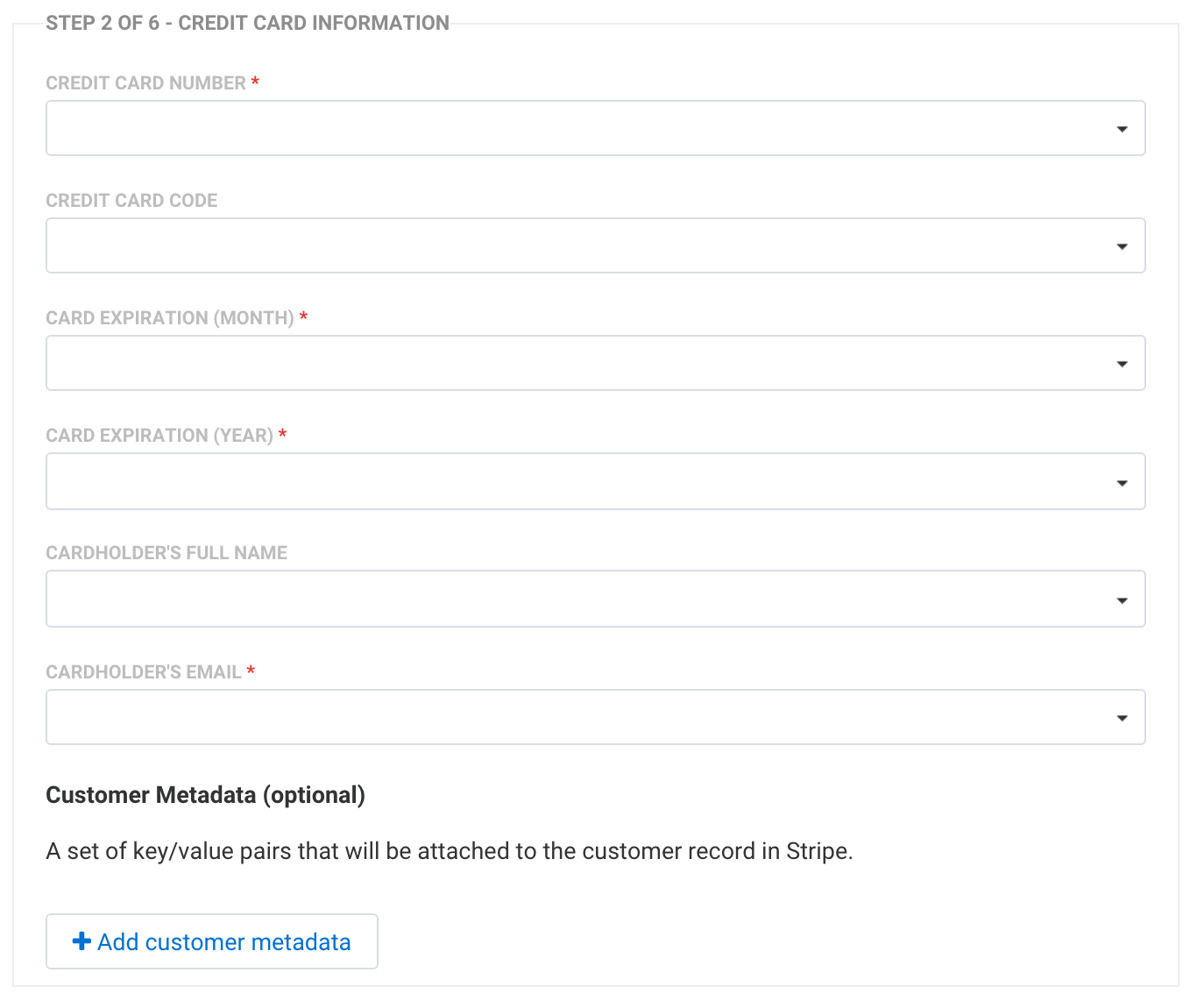Open the Credit Card Number select field
This screenshot has width=1204, height=1001.
[x=578, y=129]
